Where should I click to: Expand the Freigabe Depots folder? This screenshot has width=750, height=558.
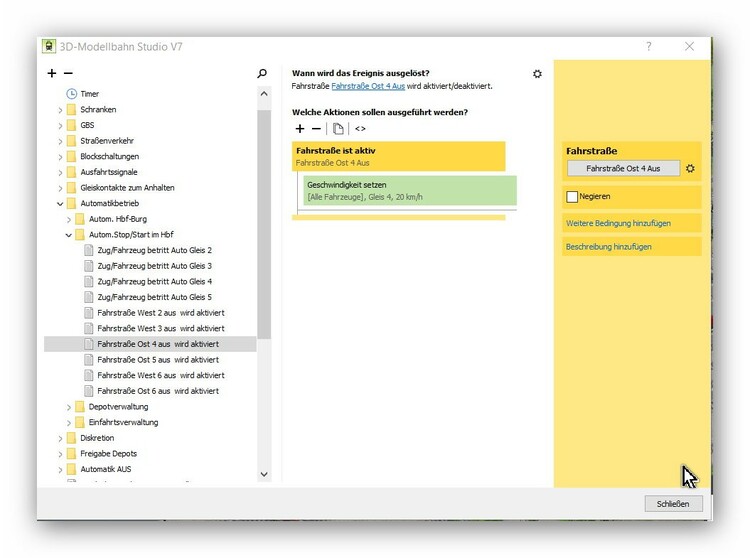click(60, 454)
